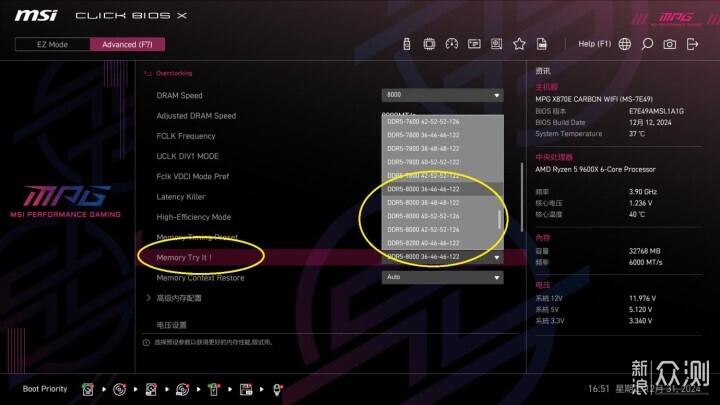Click MPG X870E CARBON WIFI board name
Image resolution: width=720 pixels, height=405 pixels.
click(594, 99)
